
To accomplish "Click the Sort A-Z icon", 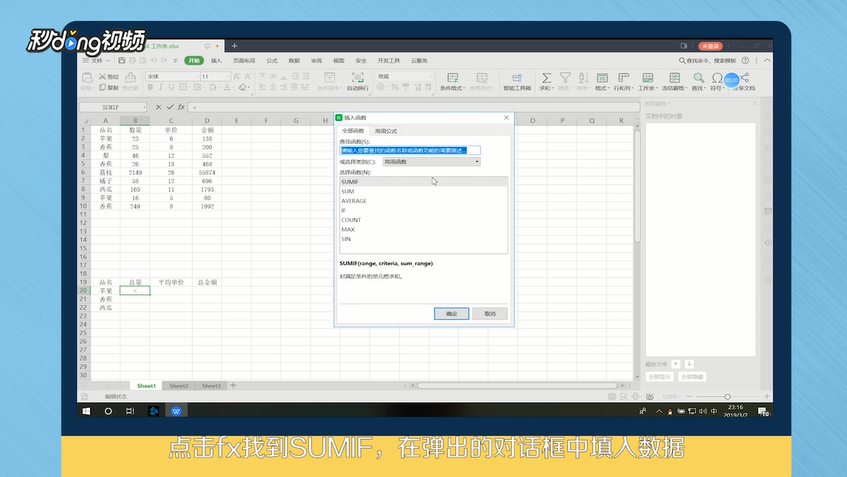I will 583,78.
